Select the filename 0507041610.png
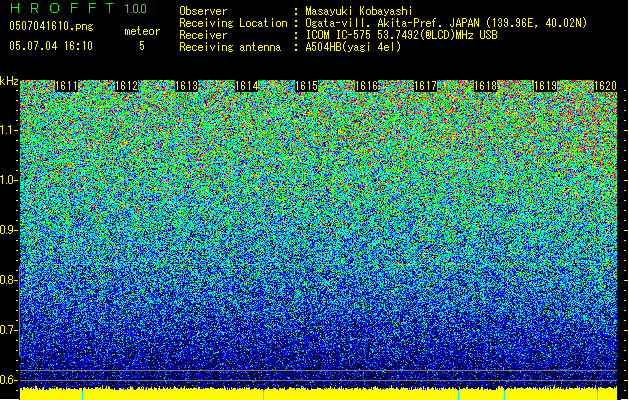Viewport: 629px width, 400px height. pyautogui.click(x=51, y=26)
